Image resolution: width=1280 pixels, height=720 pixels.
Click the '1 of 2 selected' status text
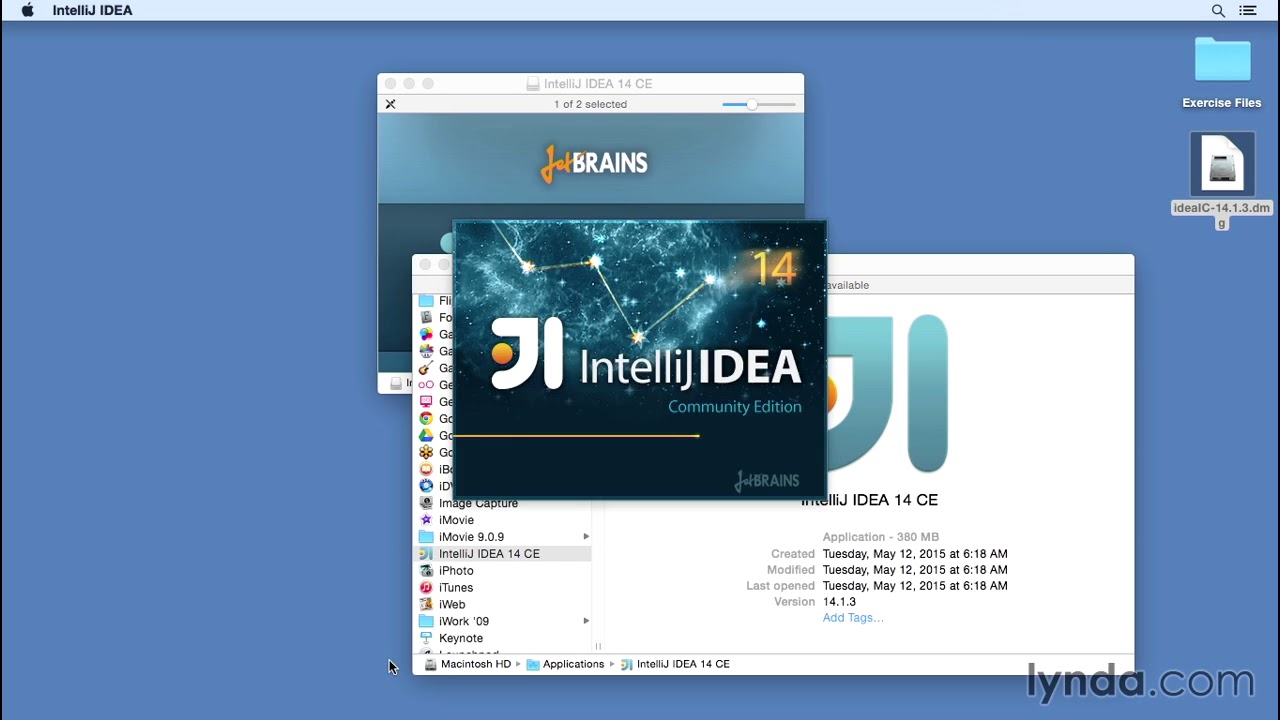click(x=590, y=104)
